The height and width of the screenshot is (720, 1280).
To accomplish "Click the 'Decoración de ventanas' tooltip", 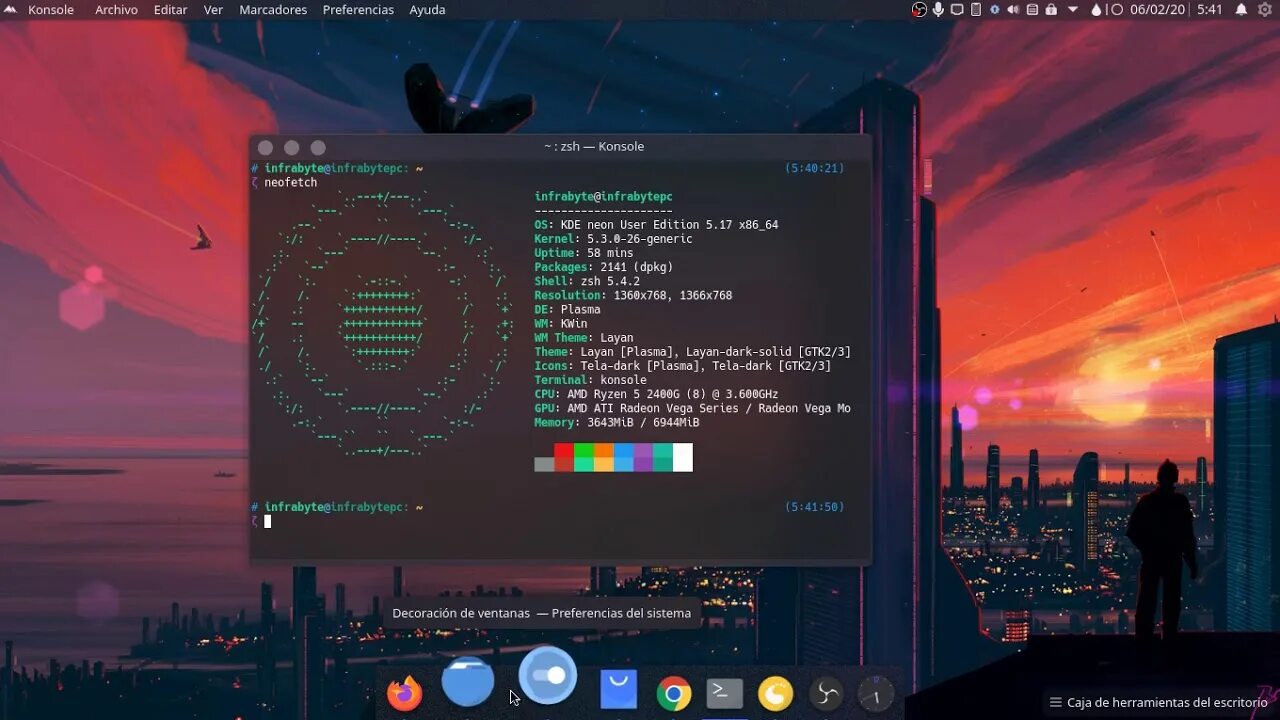I will [541, 613].
